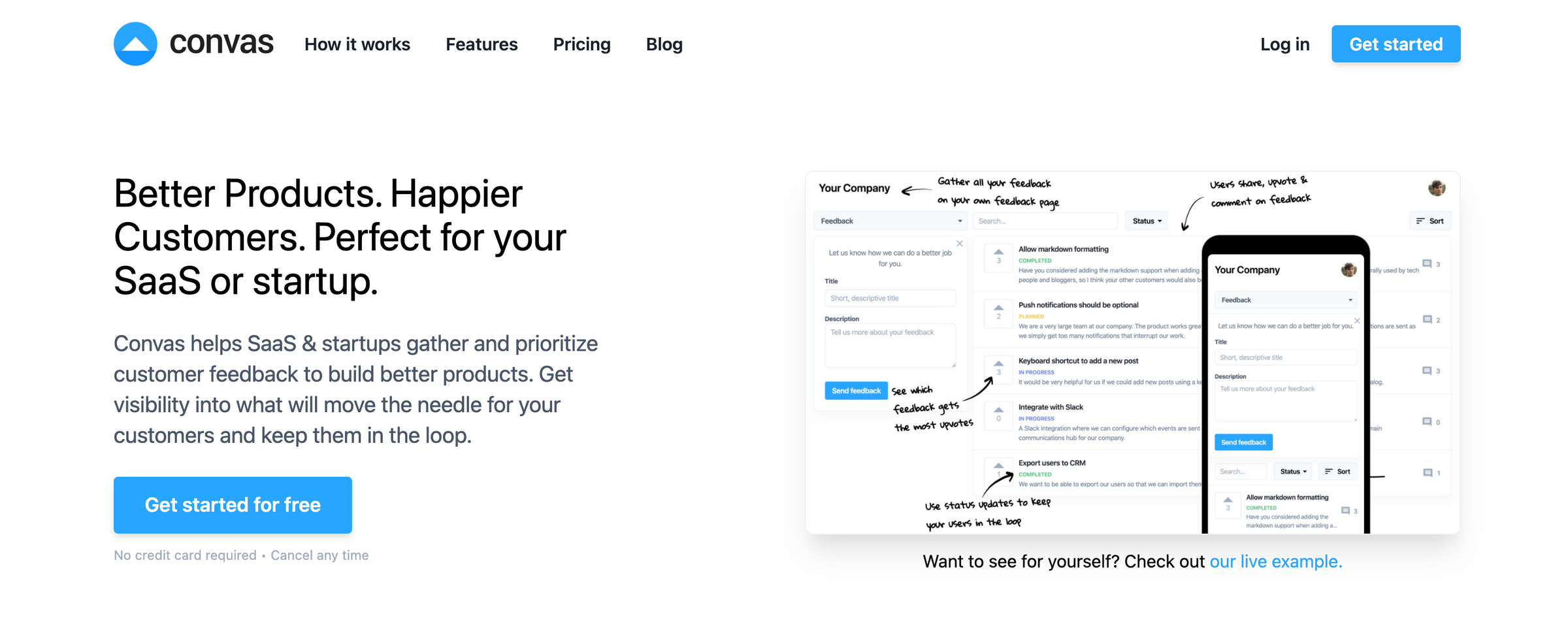Upvote the 'Integrate with Slack' post
Viewport: 1568px width, 631px height.
point(998,413)
